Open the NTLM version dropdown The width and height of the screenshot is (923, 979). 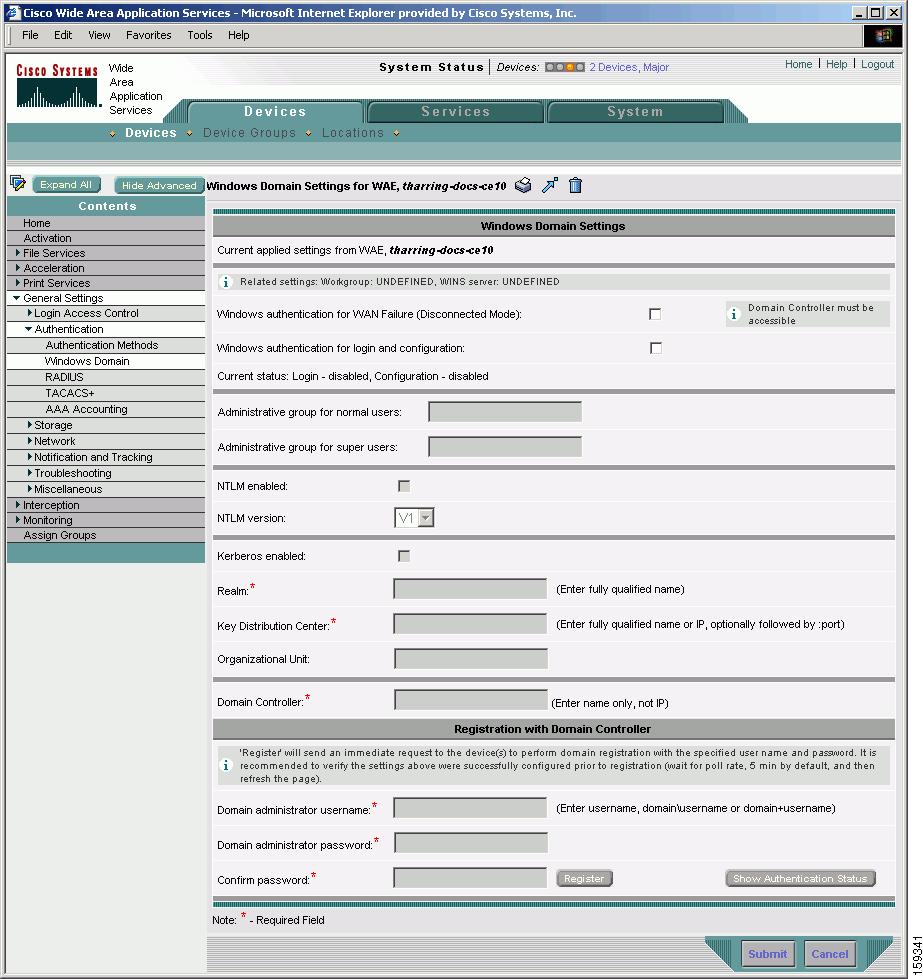pyautogui.click(x=426, y=518)
